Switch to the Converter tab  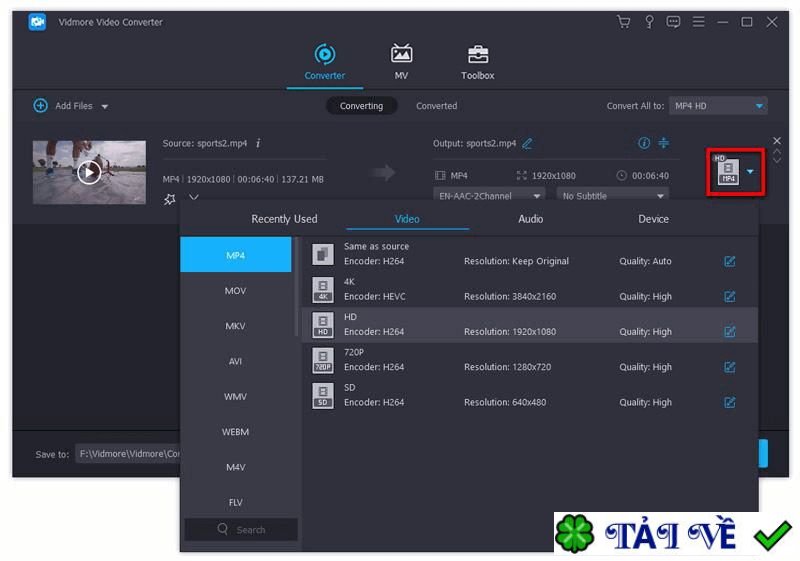click(324, 62)
